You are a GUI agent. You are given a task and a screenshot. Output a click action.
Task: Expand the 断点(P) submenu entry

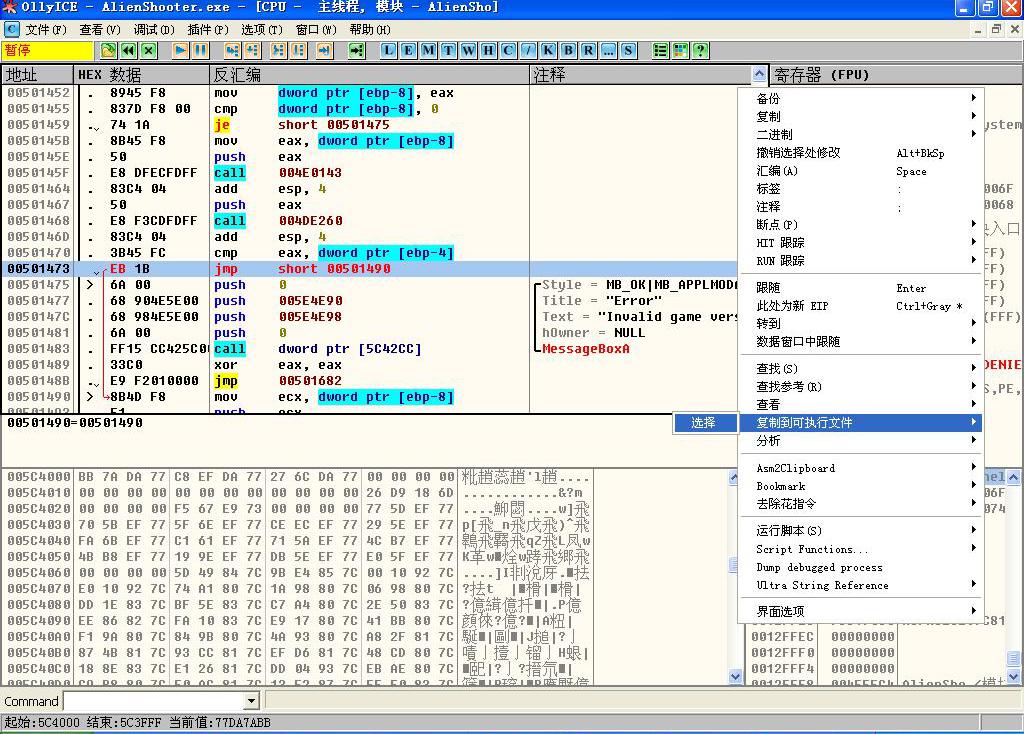(x=860, y=225)
